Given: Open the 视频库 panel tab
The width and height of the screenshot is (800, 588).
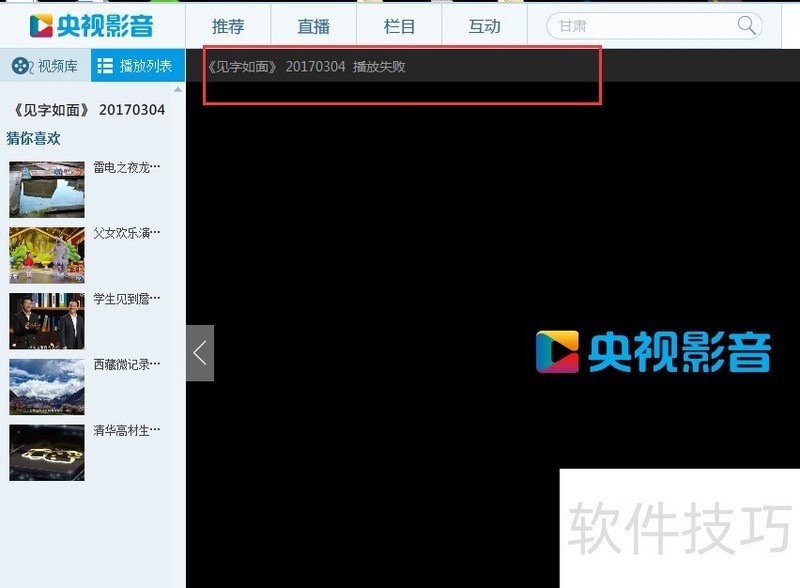Looking at the screenshot, I should 45,65.
